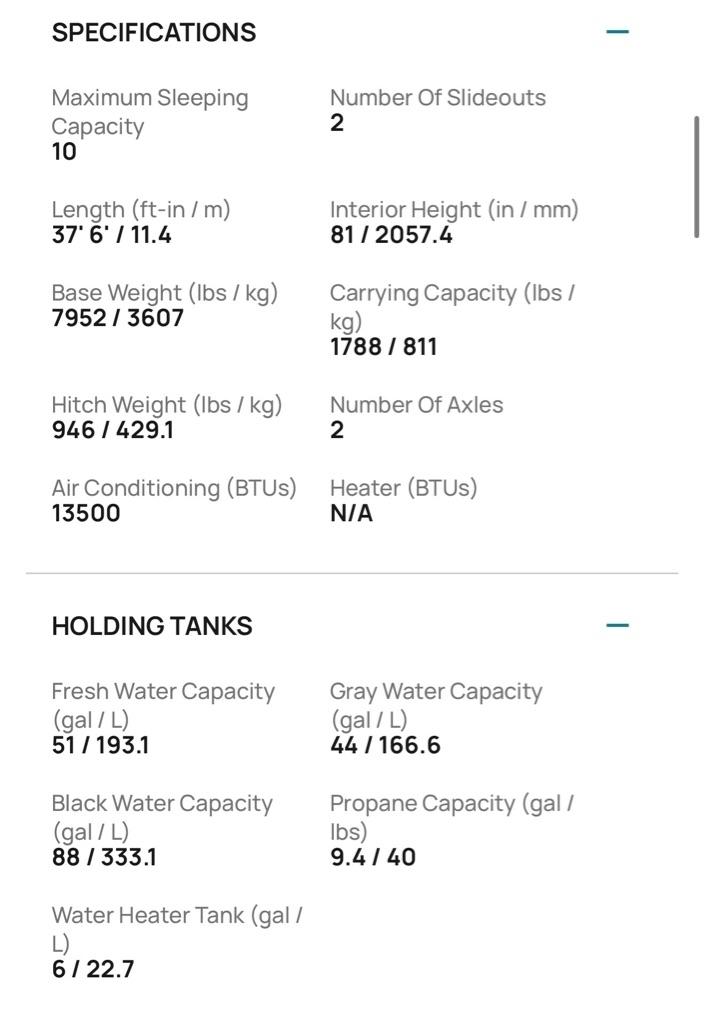The height and width of the screenshot is (1024, 705).
Task: Click propane capacity value 9.4 / 40
Action: click(x=373, y=857)
